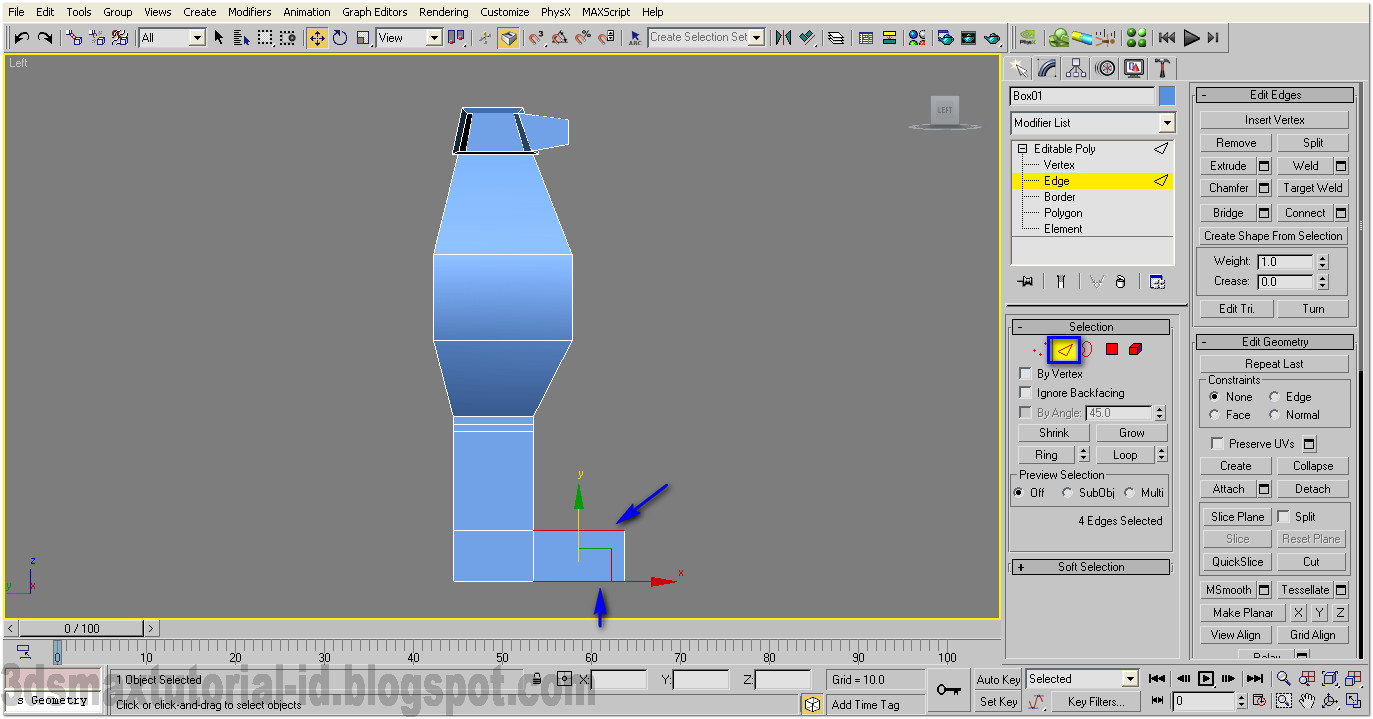Click the Create Shape From Selection button

1273,235
